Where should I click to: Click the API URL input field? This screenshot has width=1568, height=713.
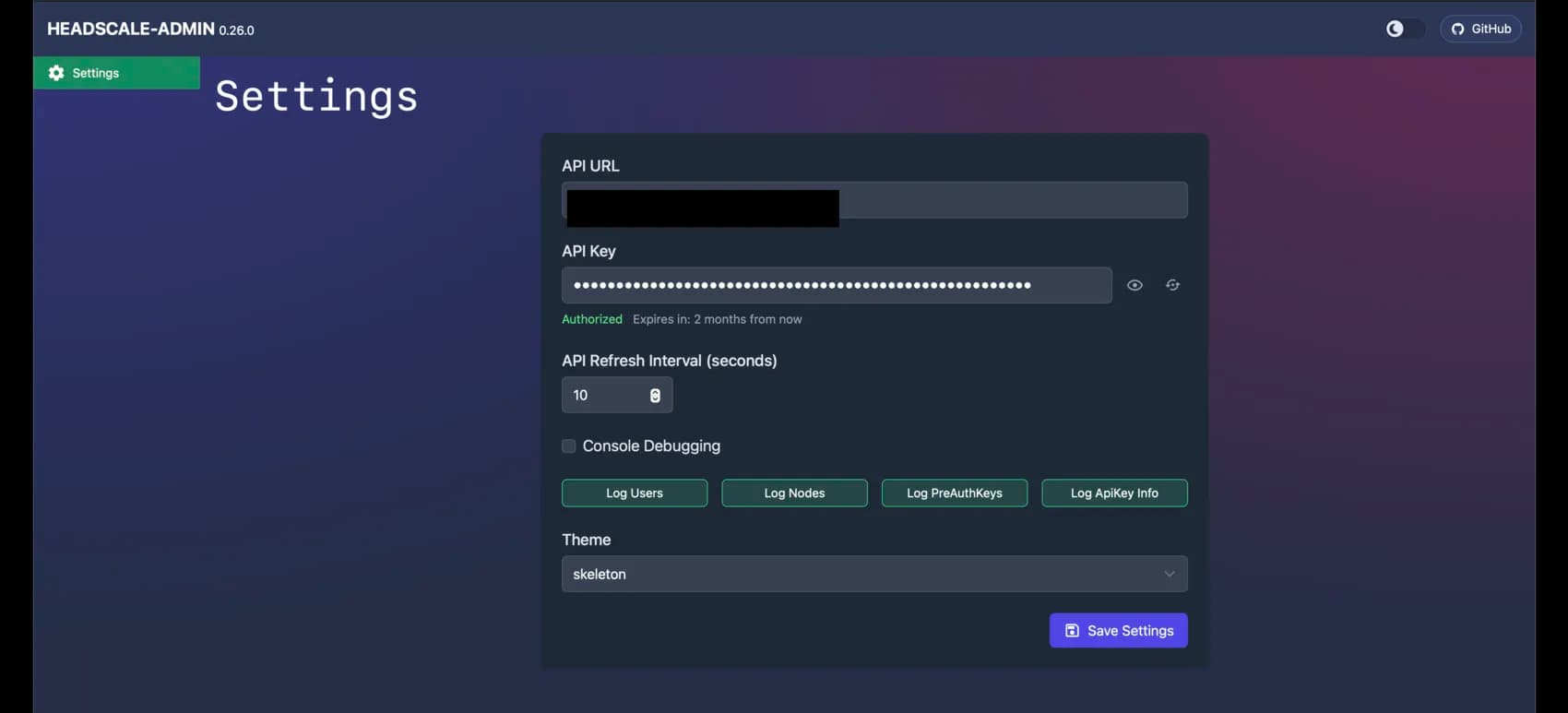tap(874, 200)
